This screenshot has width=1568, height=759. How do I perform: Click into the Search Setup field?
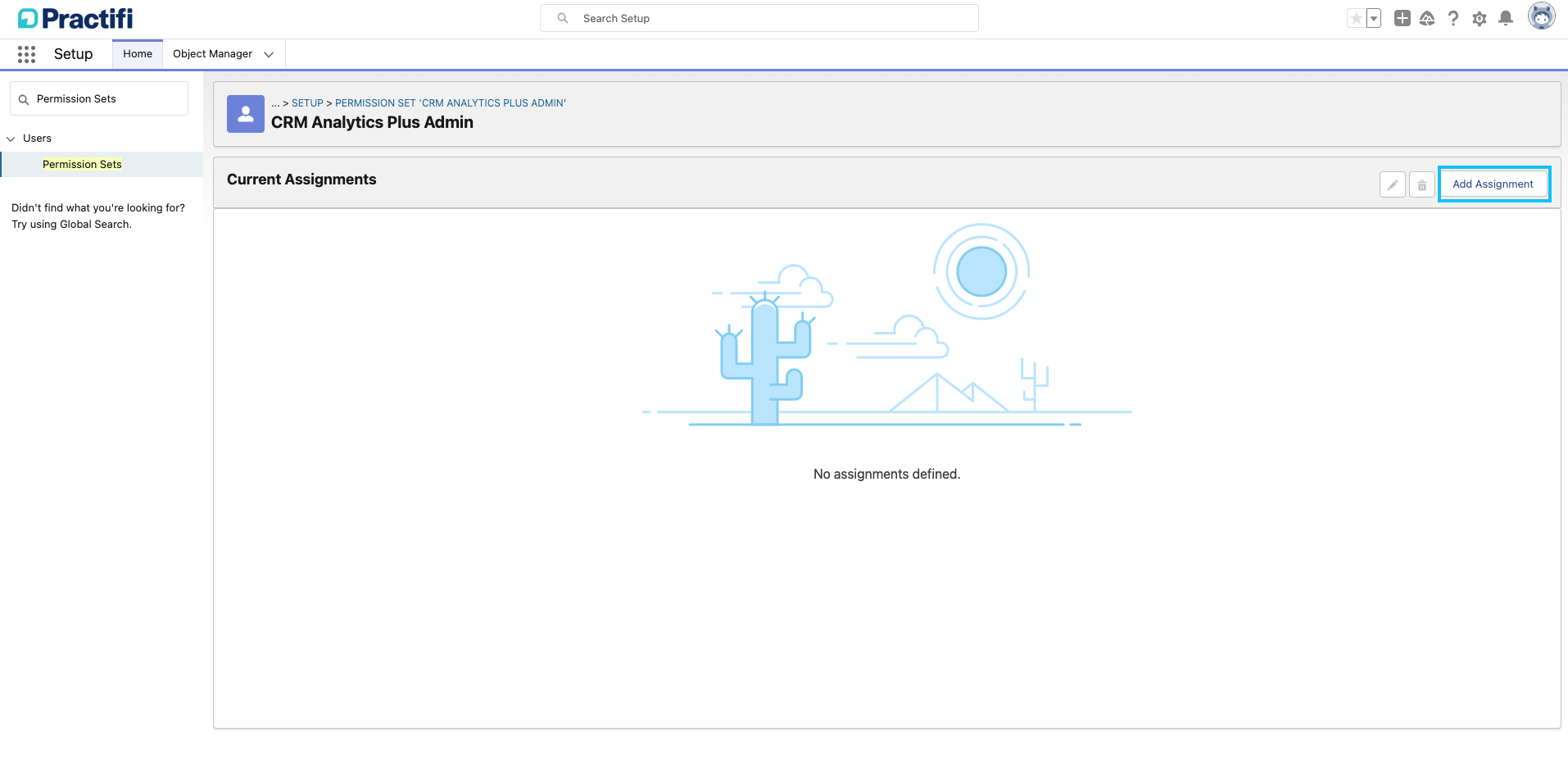click(759, 18)
